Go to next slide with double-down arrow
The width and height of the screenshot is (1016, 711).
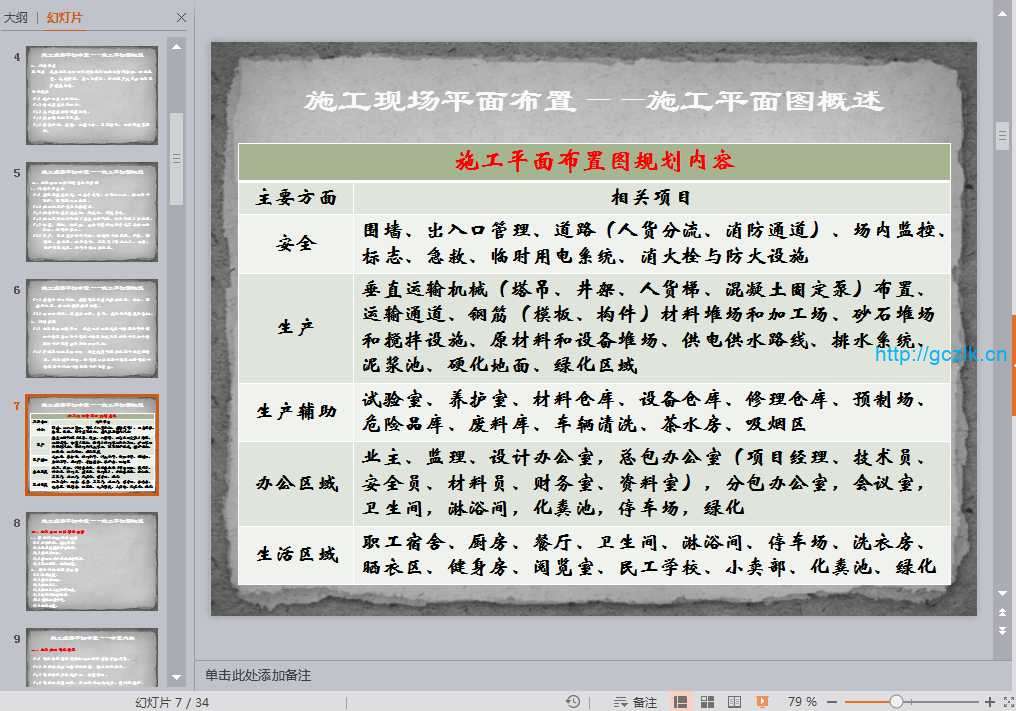1003,630
